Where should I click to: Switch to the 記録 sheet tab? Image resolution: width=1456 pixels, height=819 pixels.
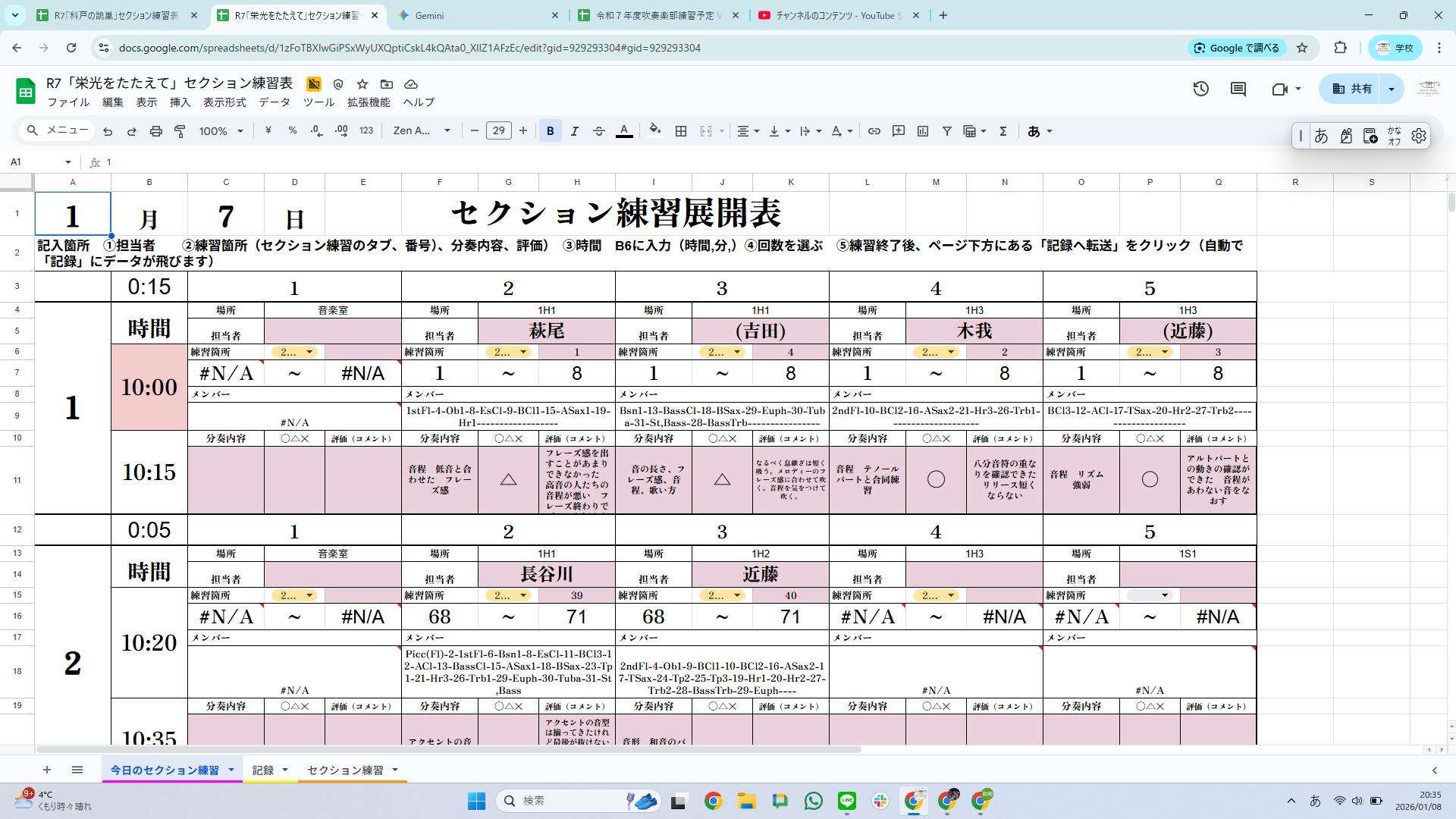pos(263,770)
